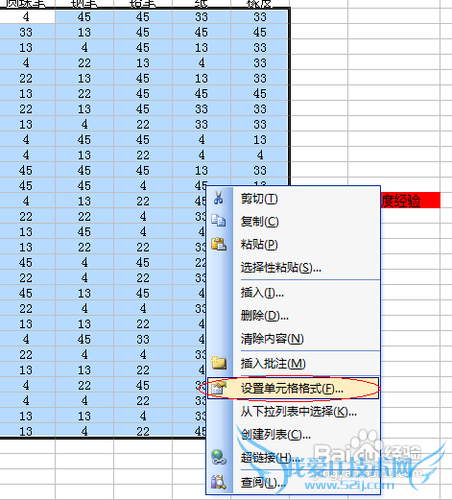
Task: Open 选择性粘贴(S)... dialog
Action: coord(293,267)
